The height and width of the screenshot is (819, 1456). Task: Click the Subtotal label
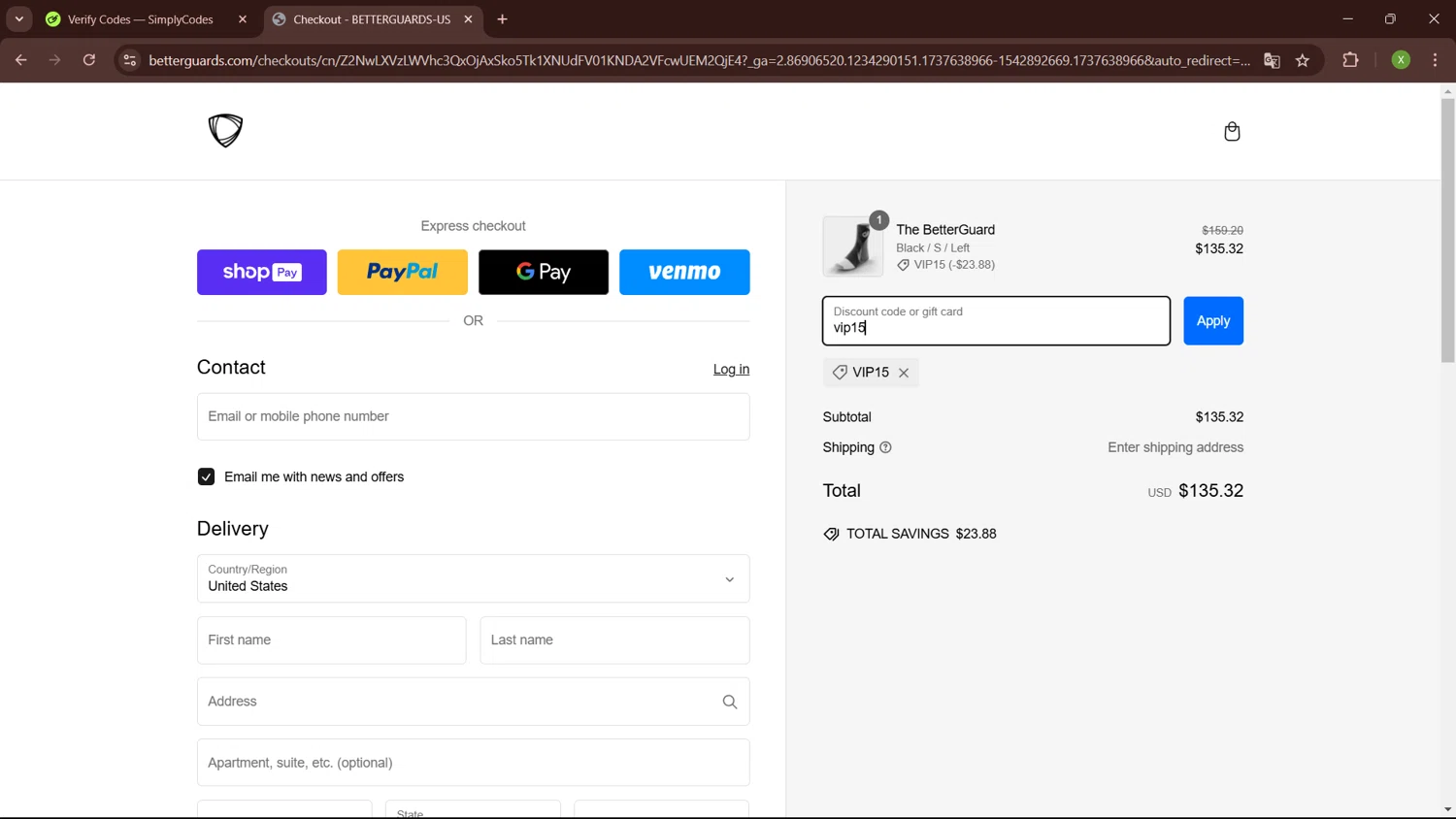847,417
